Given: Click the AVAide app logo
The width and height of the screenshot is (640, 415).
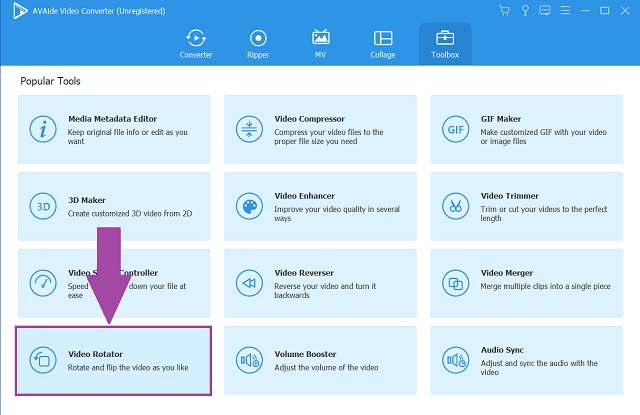Looking at the screenshot, I should click(x=20, y=11).
